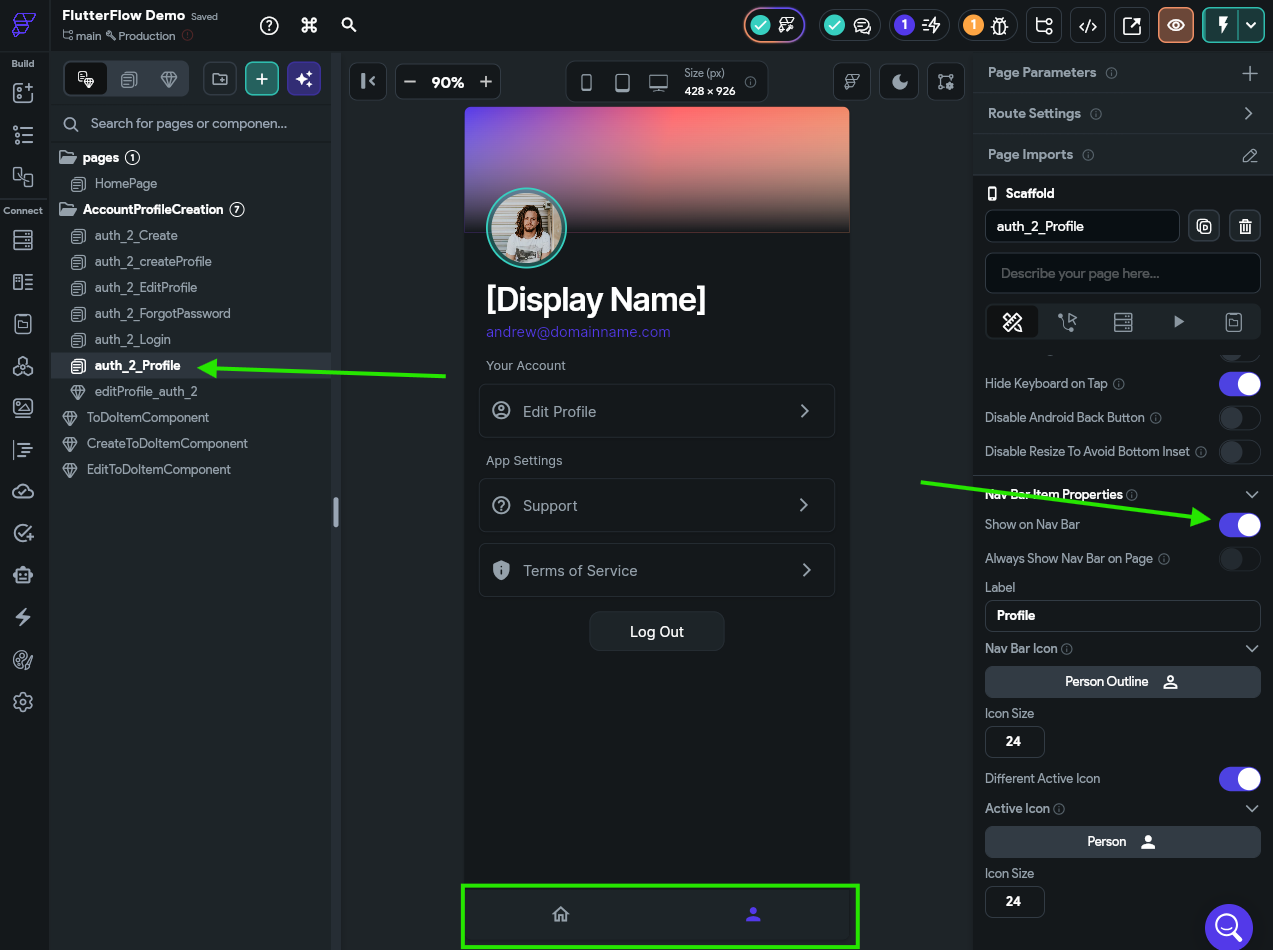This screenshot has height=950, width=1273.
Task: Open the Animations play tab
Action: (x=1179, y=322)
